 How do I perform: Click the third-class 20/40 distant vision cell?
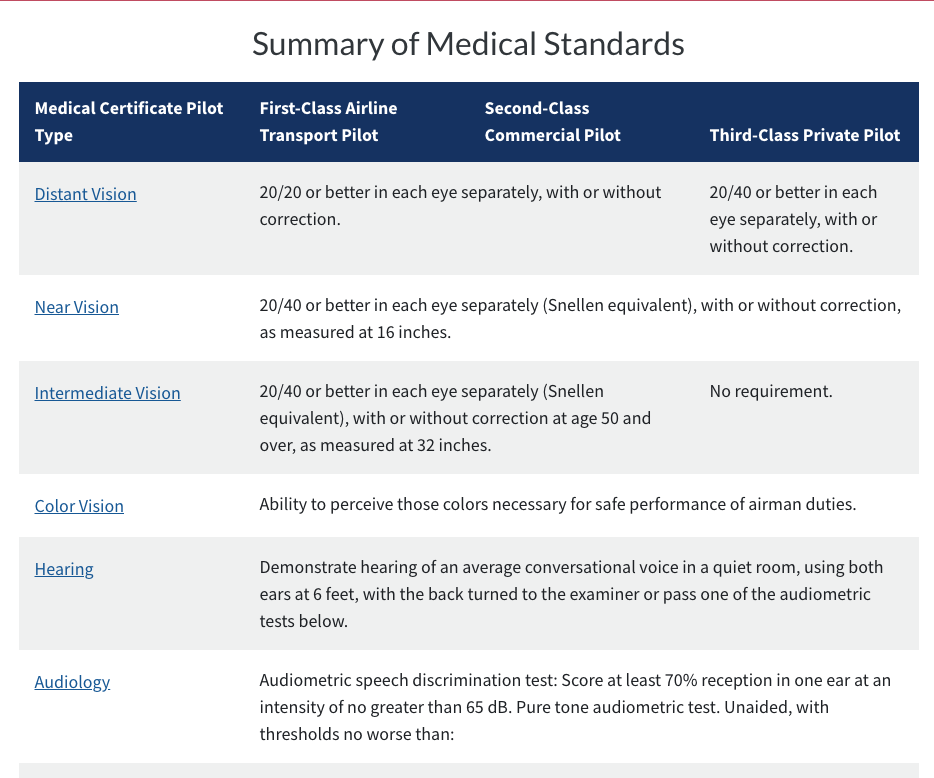coord(793,218)
